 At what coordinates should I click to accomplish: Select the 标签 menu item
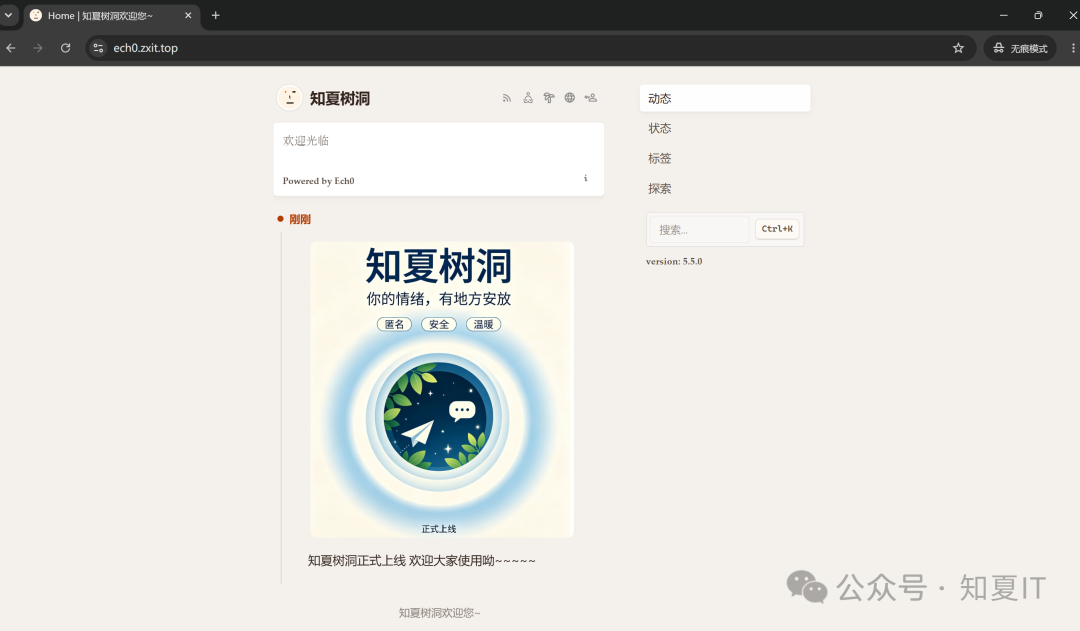pos(725,158)
